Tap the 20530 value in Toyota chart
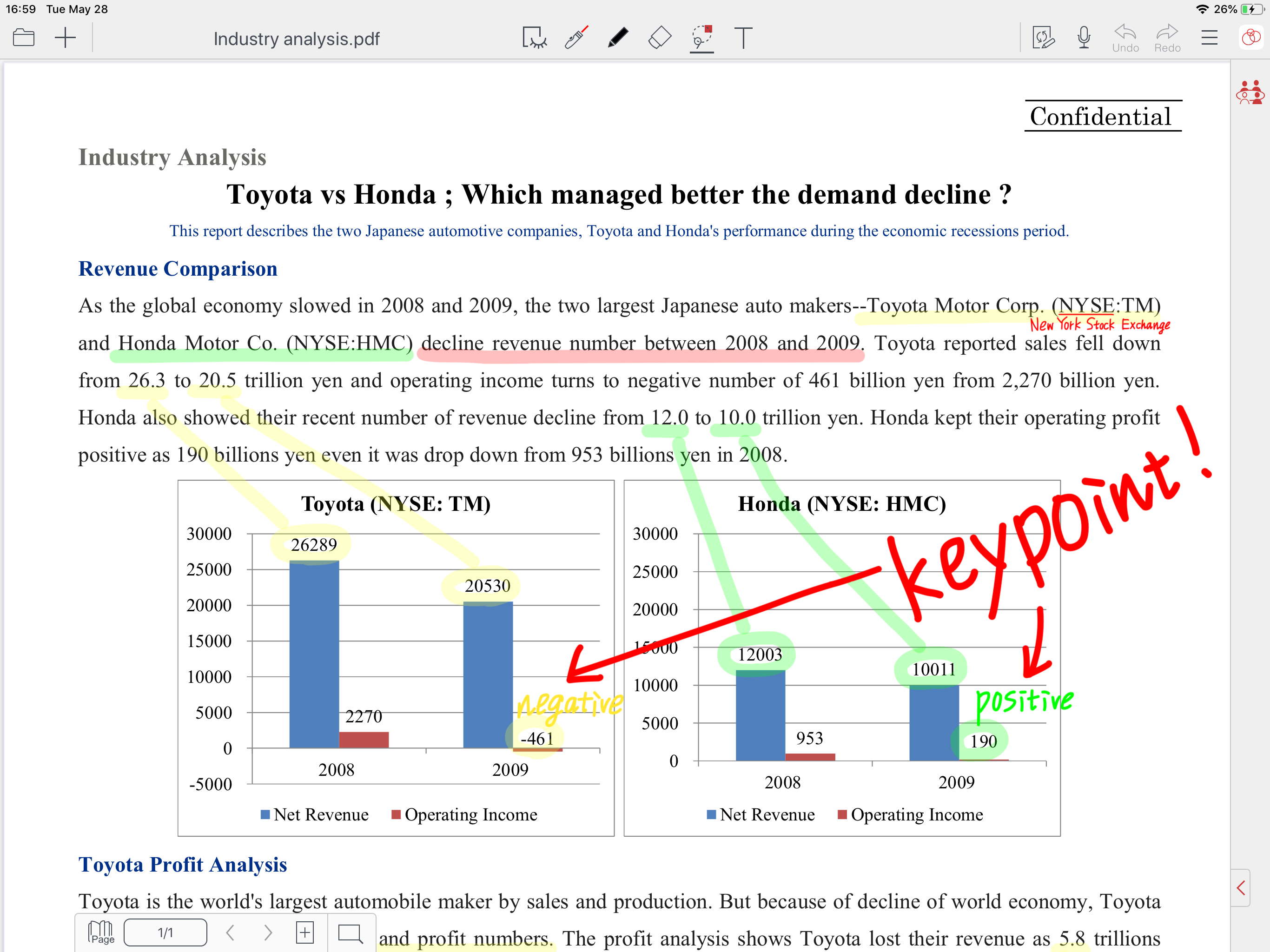Viewport: 1270px width, 952px height. click(x=488, y=586)
